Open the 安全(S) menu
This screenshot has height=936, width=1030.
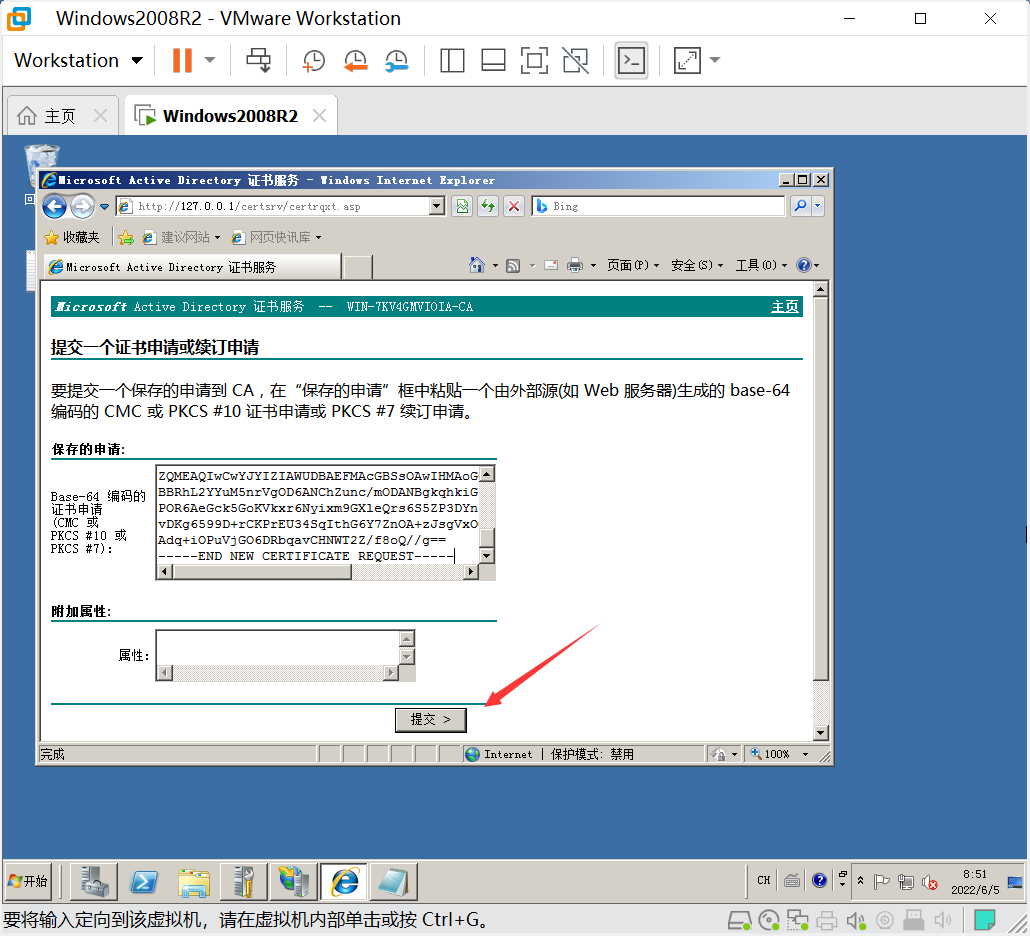point(697,265)
